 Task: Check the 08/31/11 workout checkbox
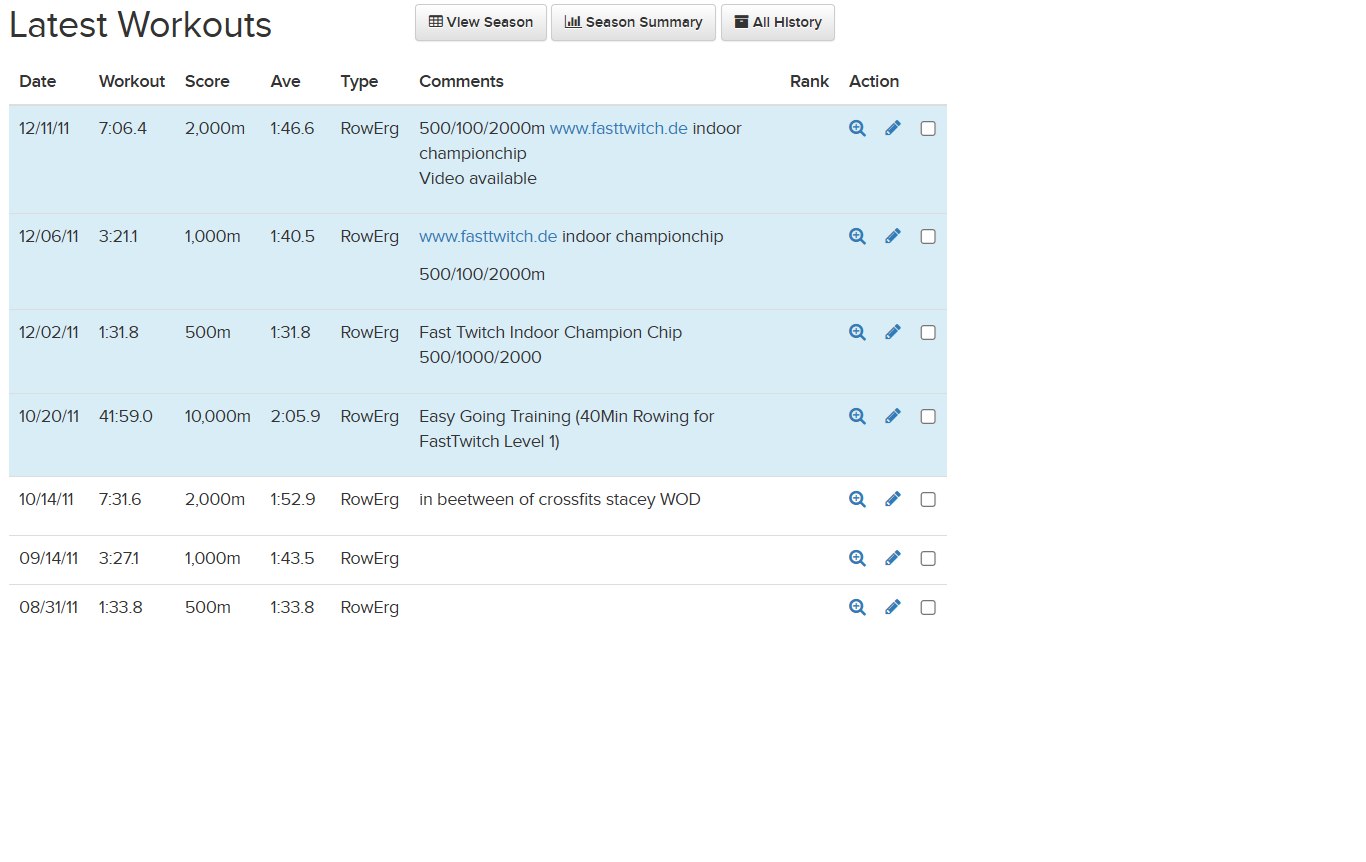928,608
